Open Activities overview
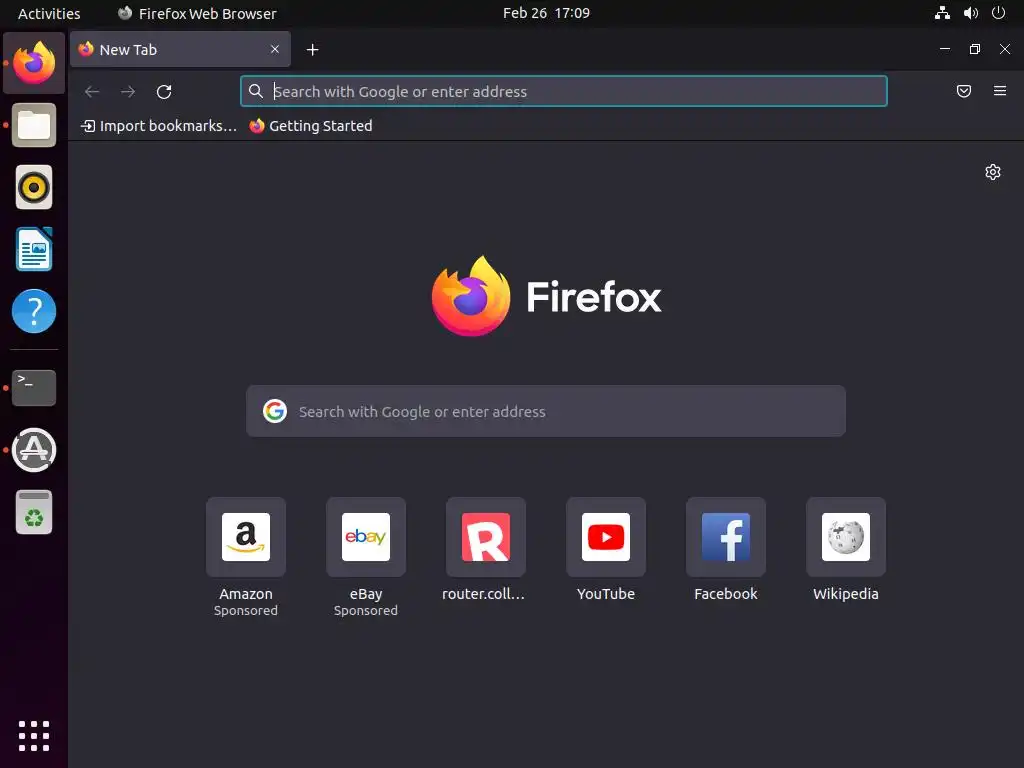The image size is (1024, 768). pyautogui.click(x=49, y=13)
